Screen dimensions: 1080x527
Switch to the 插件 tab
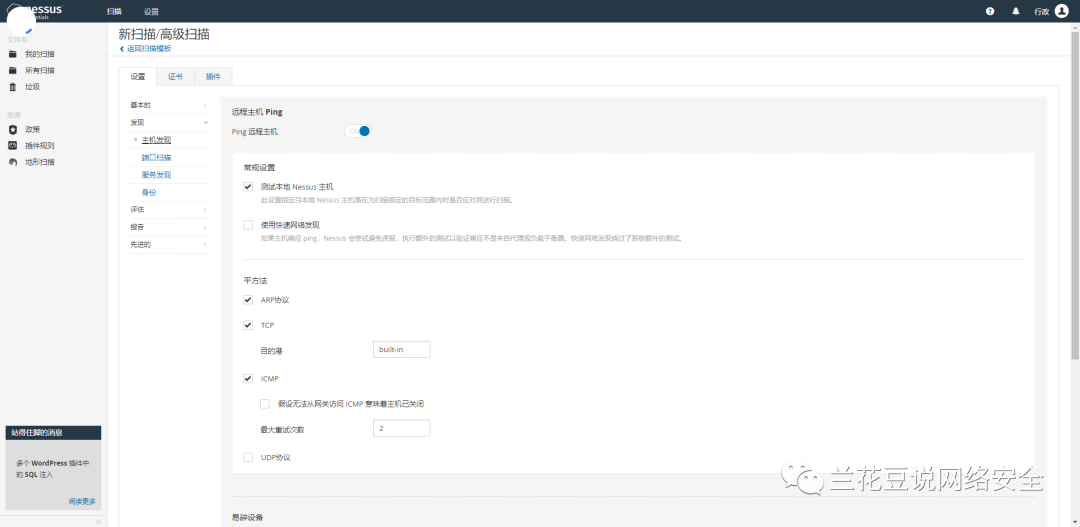(213, 76)
